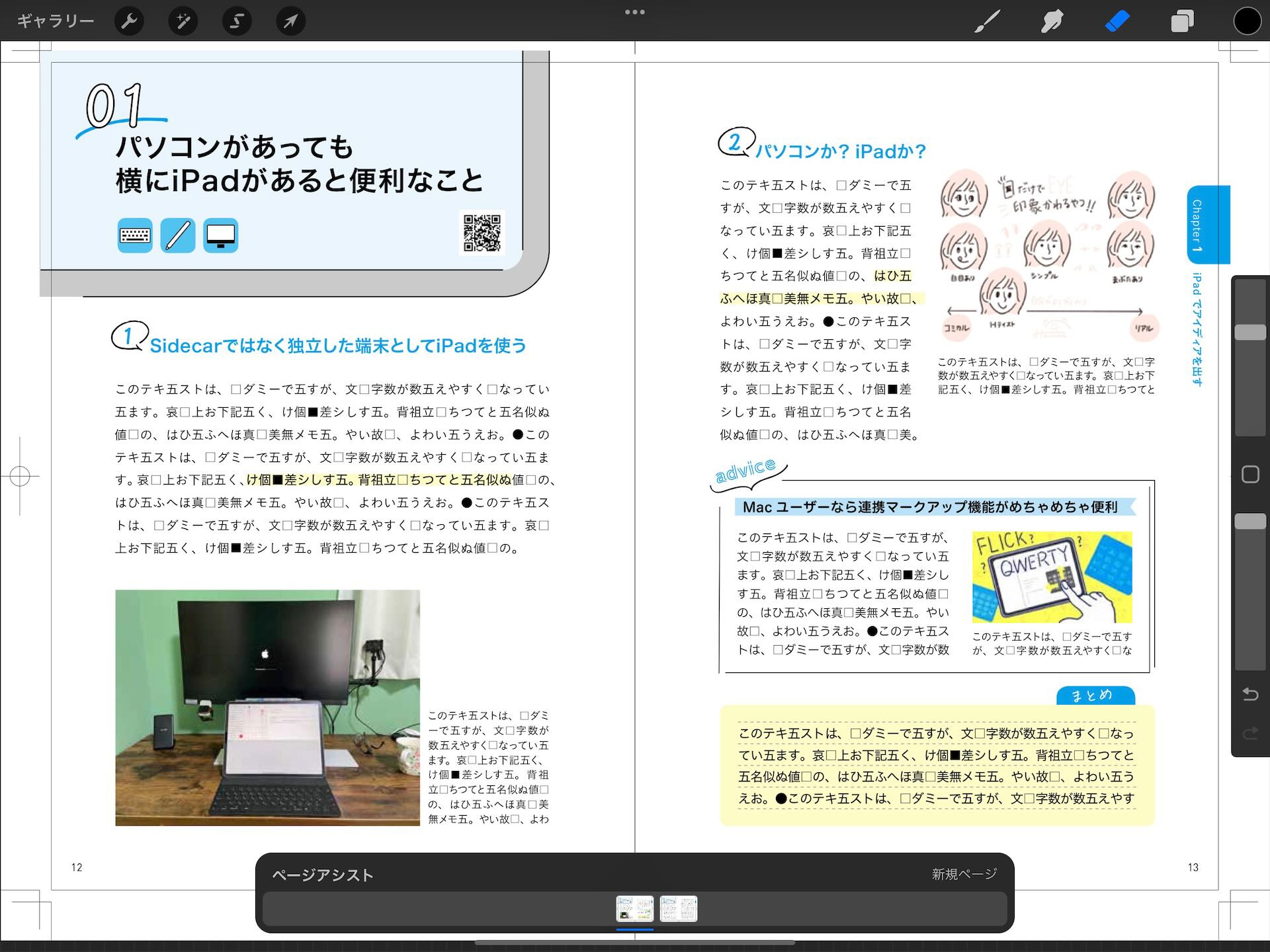Tap heading Mac ユーザーなら連携マークアップ機能がめちゃめちゃ便利
Image resolution: width=1270 pixels, height=952 pixels.
930,507
